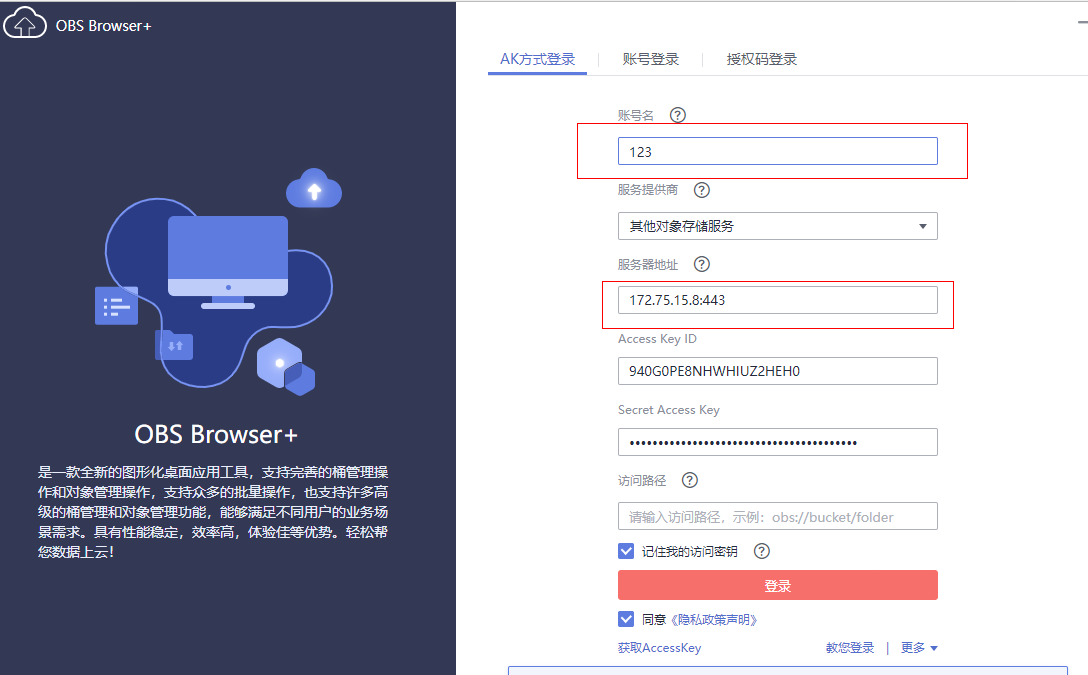
Task: Open the 教您登录 link
Action: tap(850, 648)
